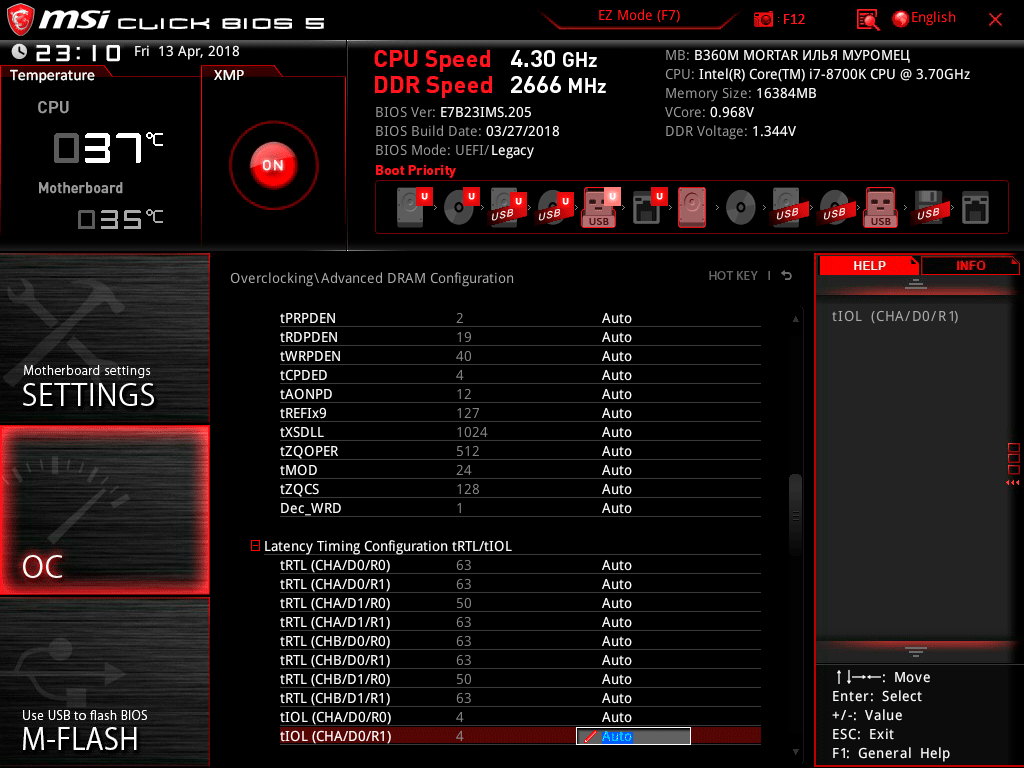
Task: Click the time display 23:10
Action: 78,52
